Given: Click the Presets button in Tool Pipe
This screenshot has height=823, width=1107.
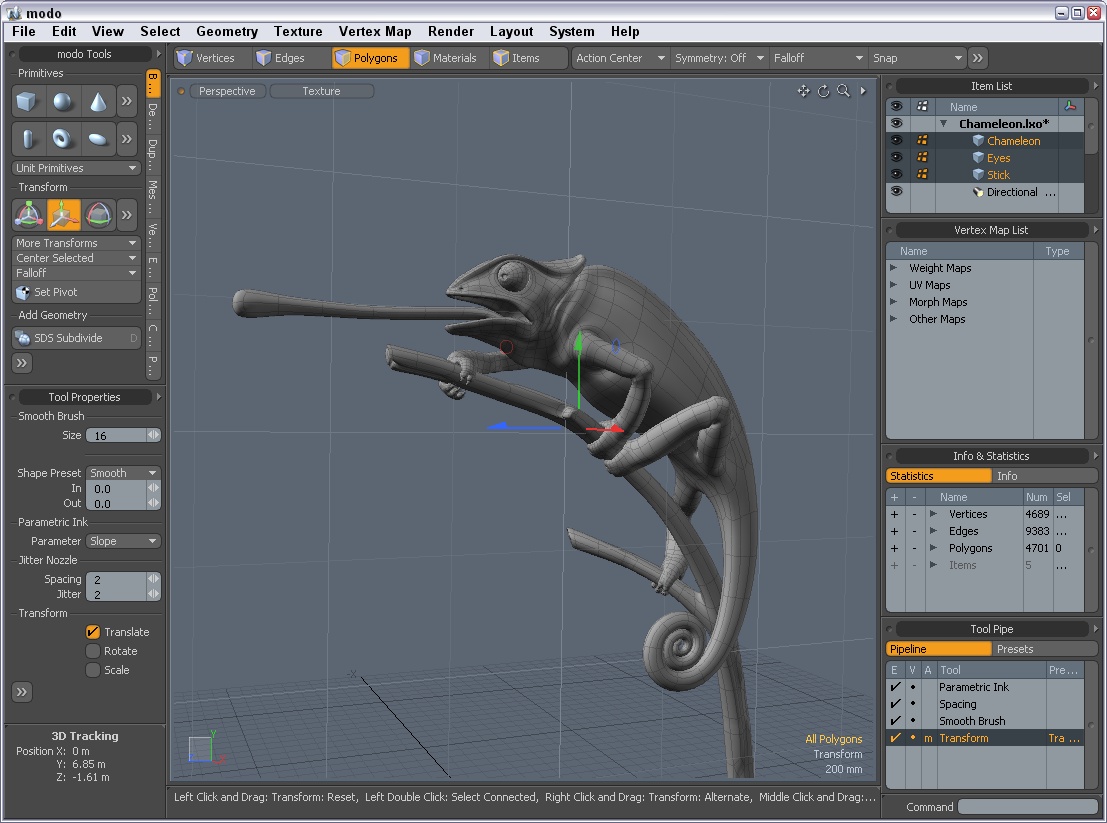Looking at the screenshot, I should (x=1015, y=648).
